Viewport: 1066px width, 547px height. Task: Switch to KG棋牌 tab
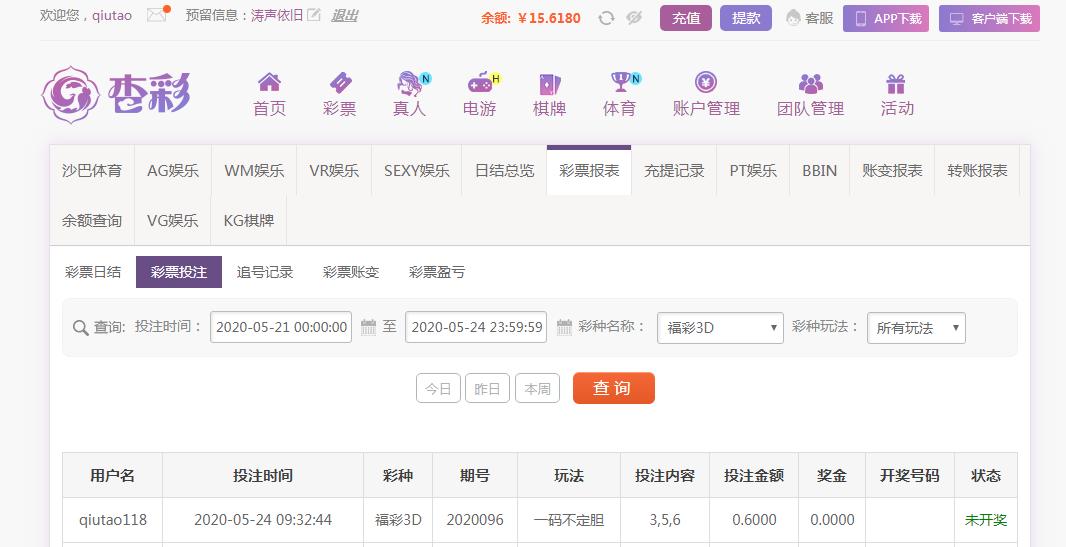click(x=249, y=221)
